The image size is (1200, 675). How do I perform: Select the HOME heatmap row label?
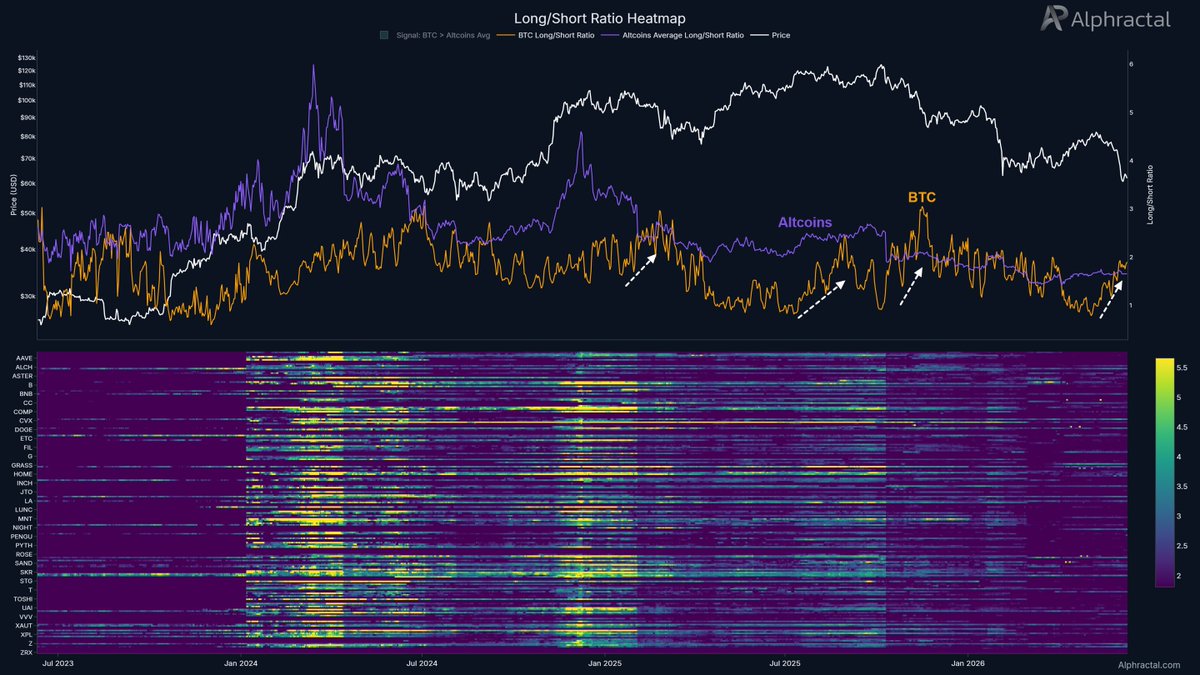coord(24,474)
